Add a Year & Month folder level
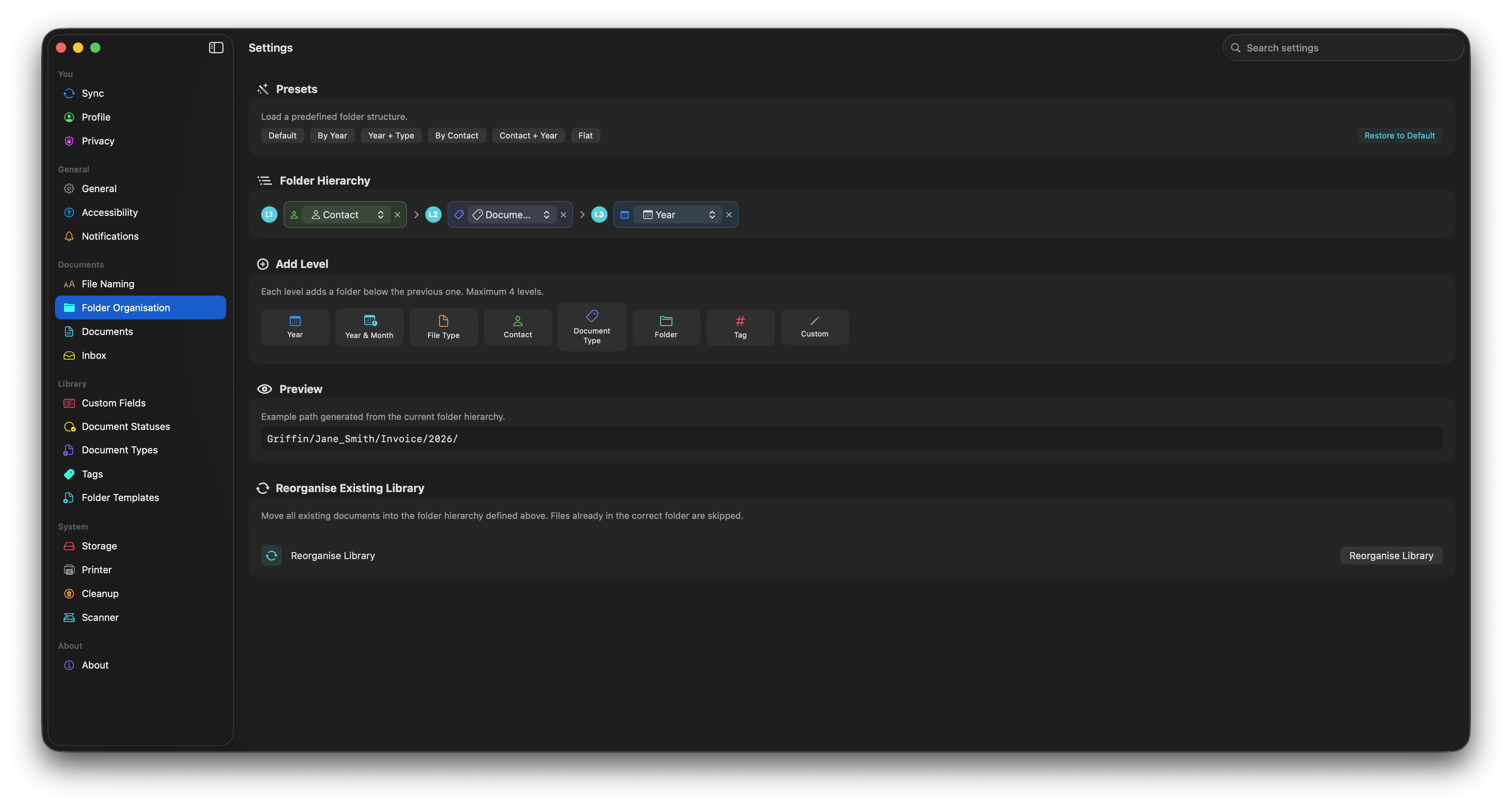The height and width of the screenshot is (807, 1512). click(x=369, y=326)
